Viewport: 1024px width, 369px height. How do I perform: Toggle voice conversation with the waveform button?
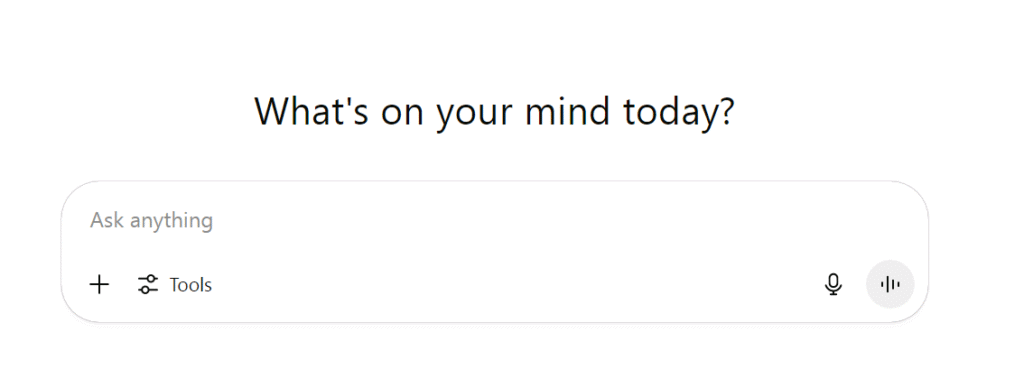click(889, 284)
